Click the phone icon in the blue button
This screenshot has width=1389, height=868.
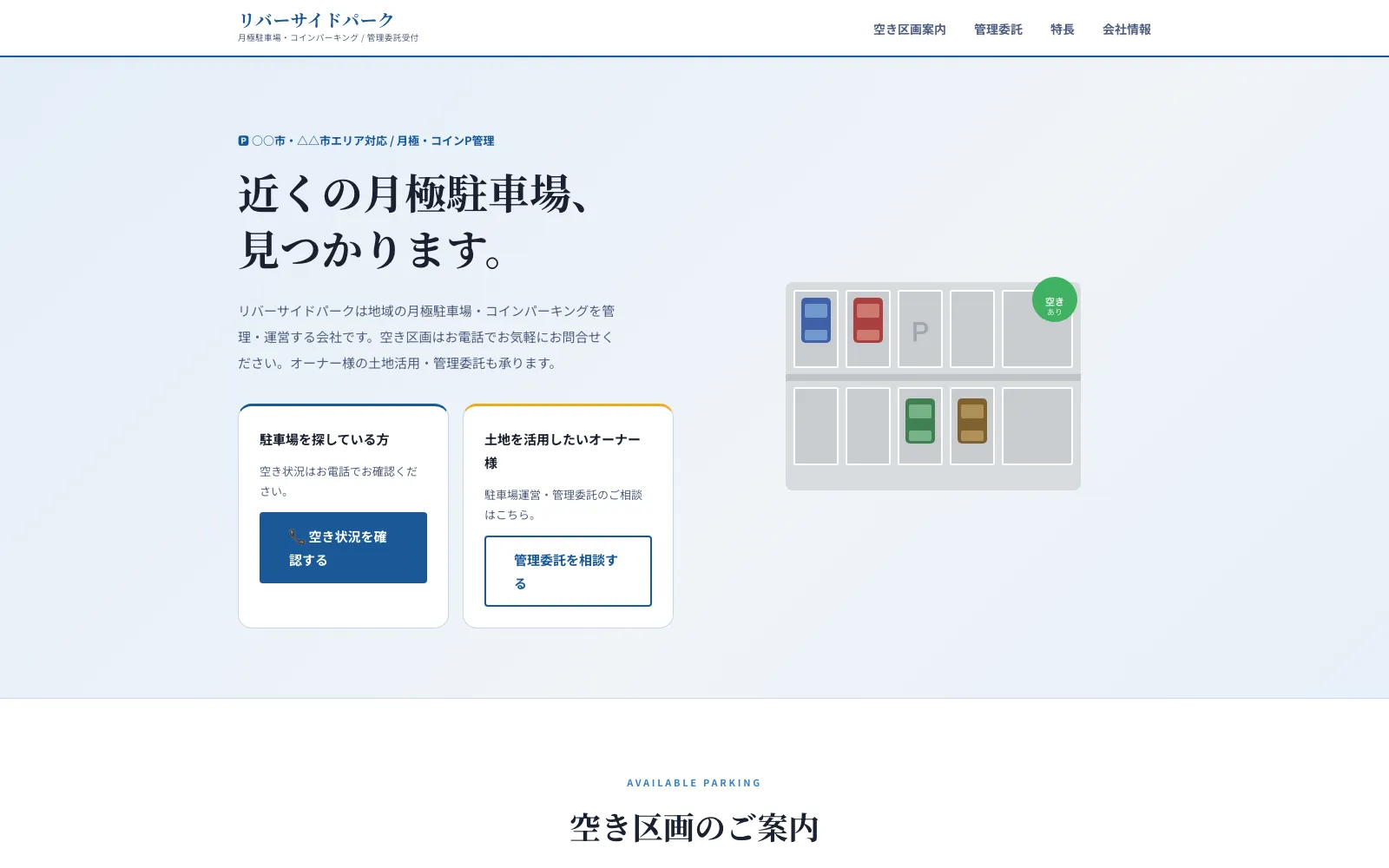click(297, 536)
